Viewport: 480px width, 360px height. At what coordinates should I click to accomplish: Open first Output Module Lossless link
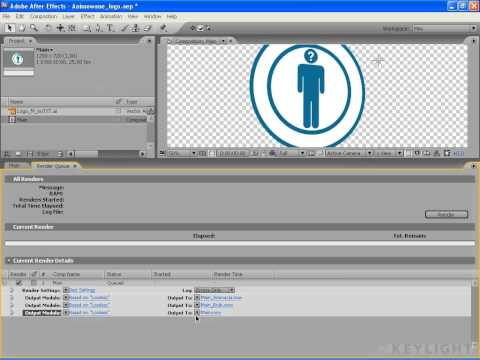[89, 298]
